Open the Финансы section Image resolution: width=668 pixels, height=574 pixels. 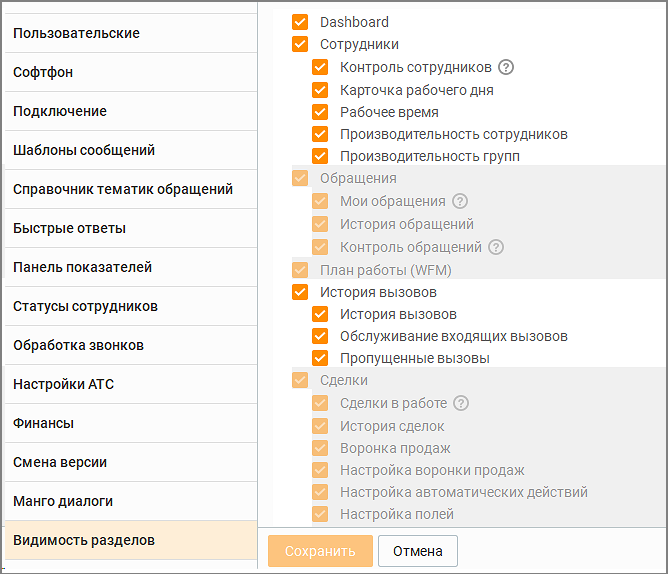(x=131, y=423)
